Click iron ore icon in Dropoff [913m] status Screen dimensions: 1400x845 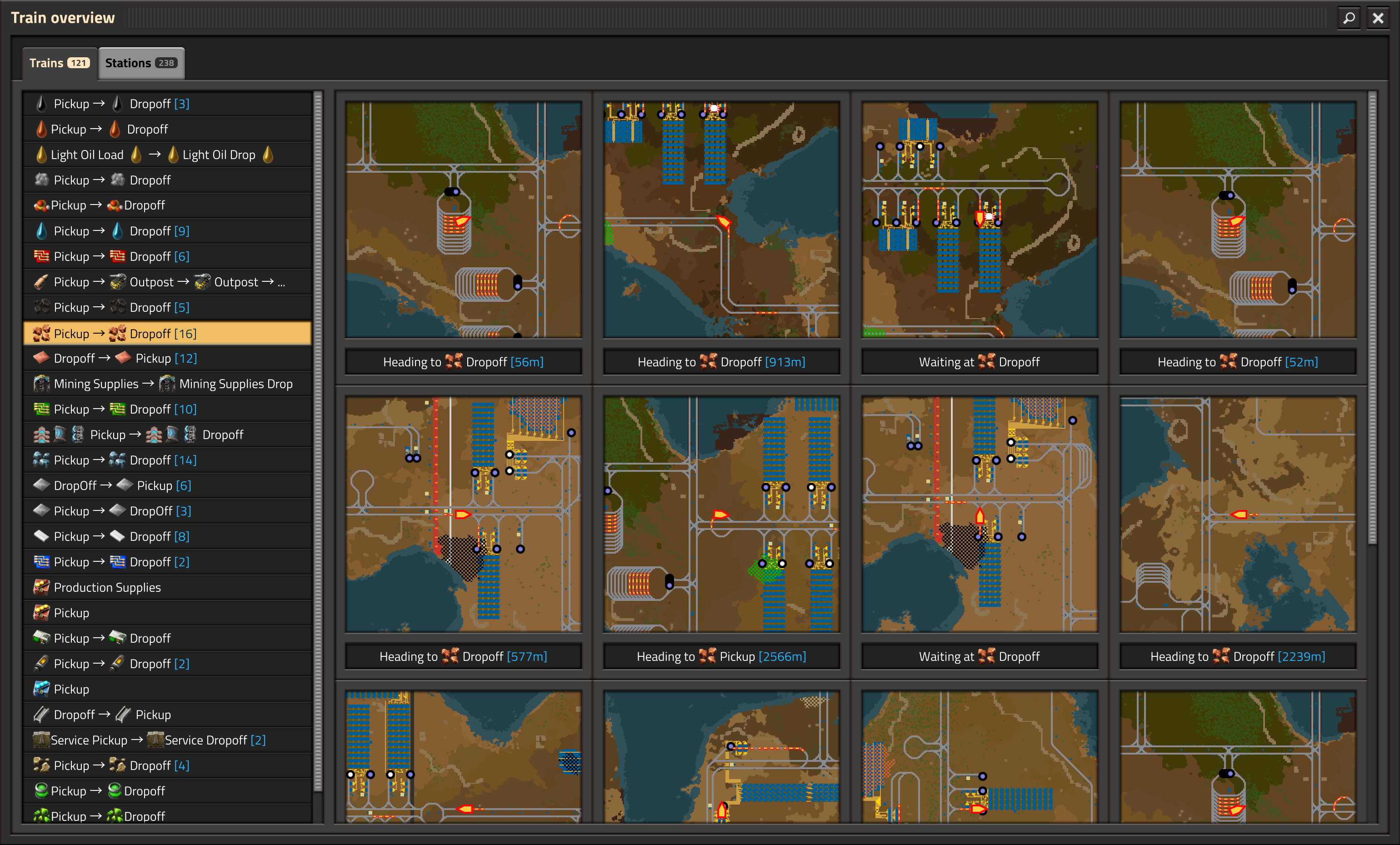708,361
